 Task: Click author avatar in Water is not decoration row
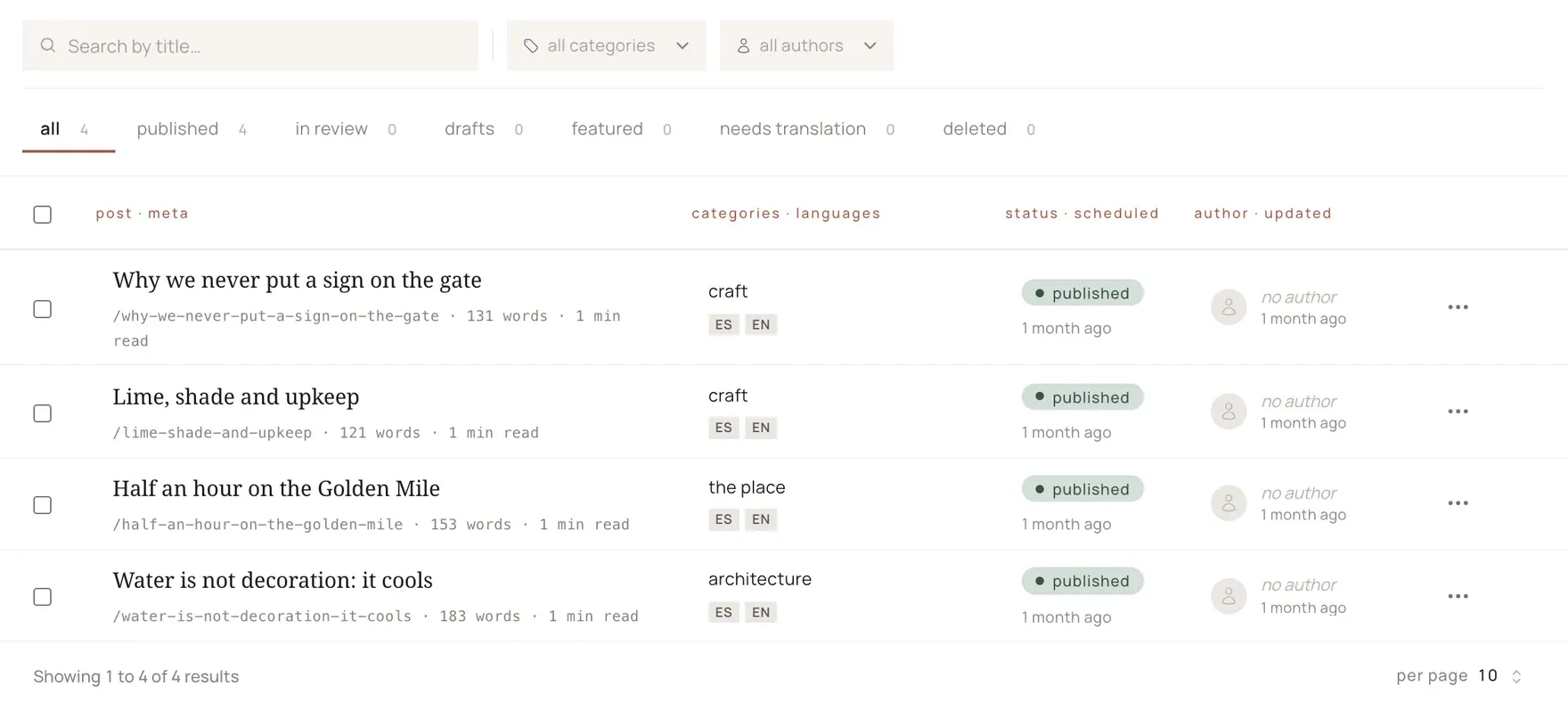tap(1229, 596)
